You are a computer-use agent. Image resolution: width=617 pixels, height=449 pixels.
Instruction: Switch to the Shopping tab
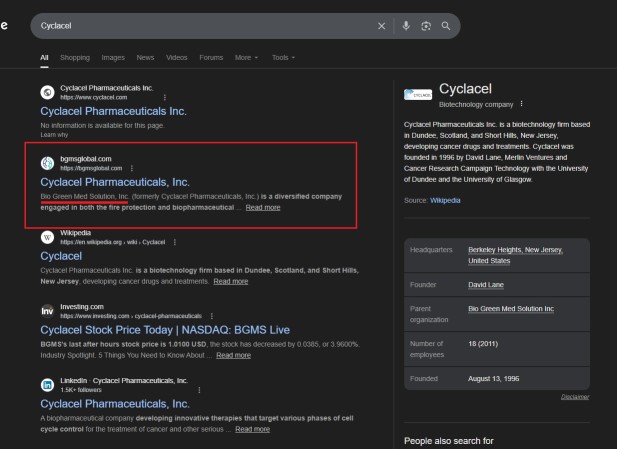(75, 57)
